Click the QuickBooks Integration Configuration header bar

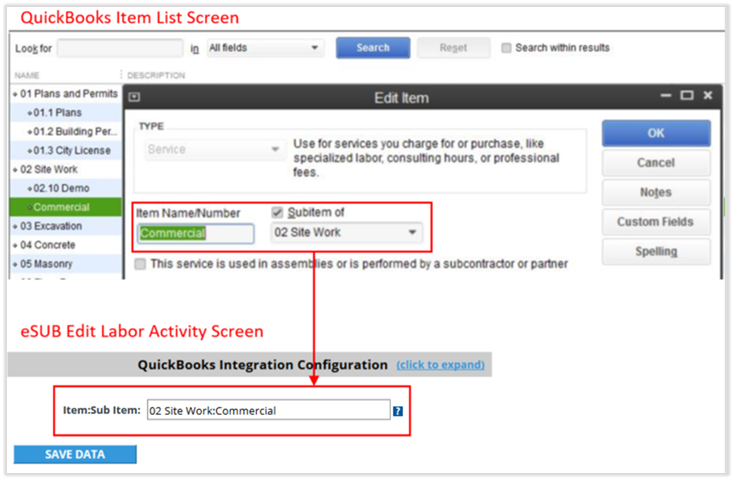(x=250, y=364)
